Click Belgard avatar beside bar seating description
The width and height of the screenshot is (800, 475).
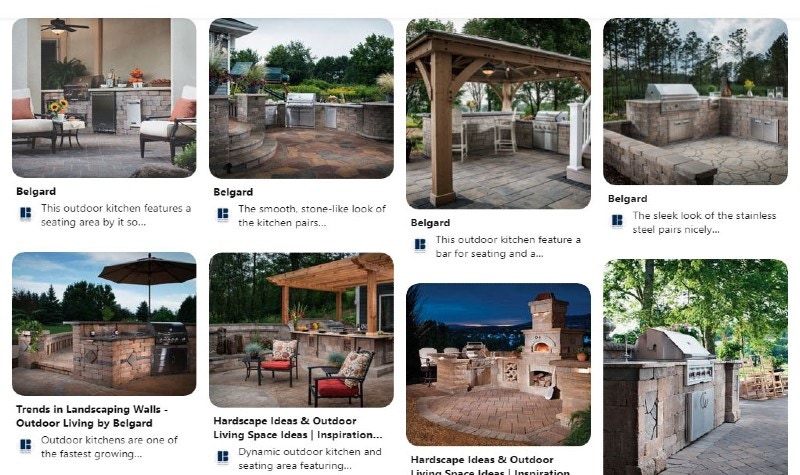pos(420,245)
